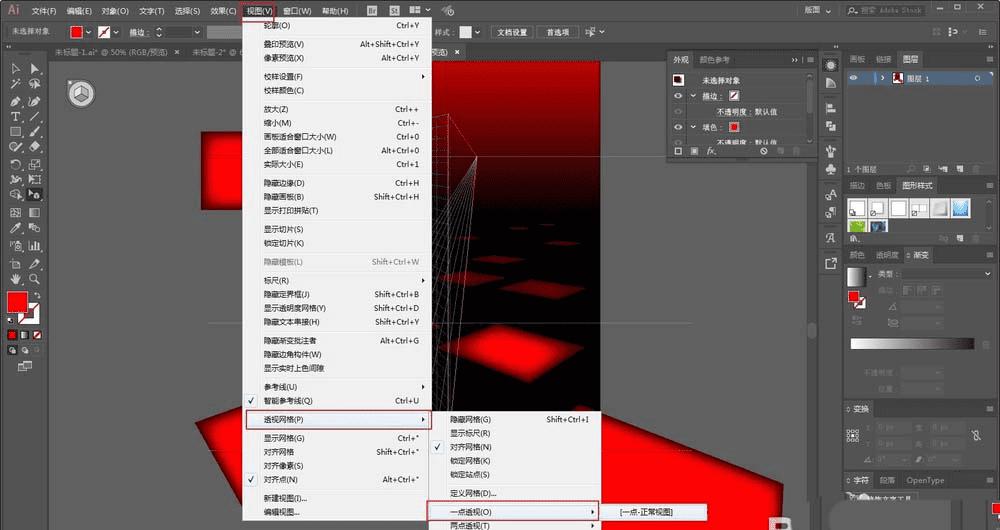The image size is (1000, 530).
Task: Select the Line Segment tool
Action: click(x=34, y=117)
